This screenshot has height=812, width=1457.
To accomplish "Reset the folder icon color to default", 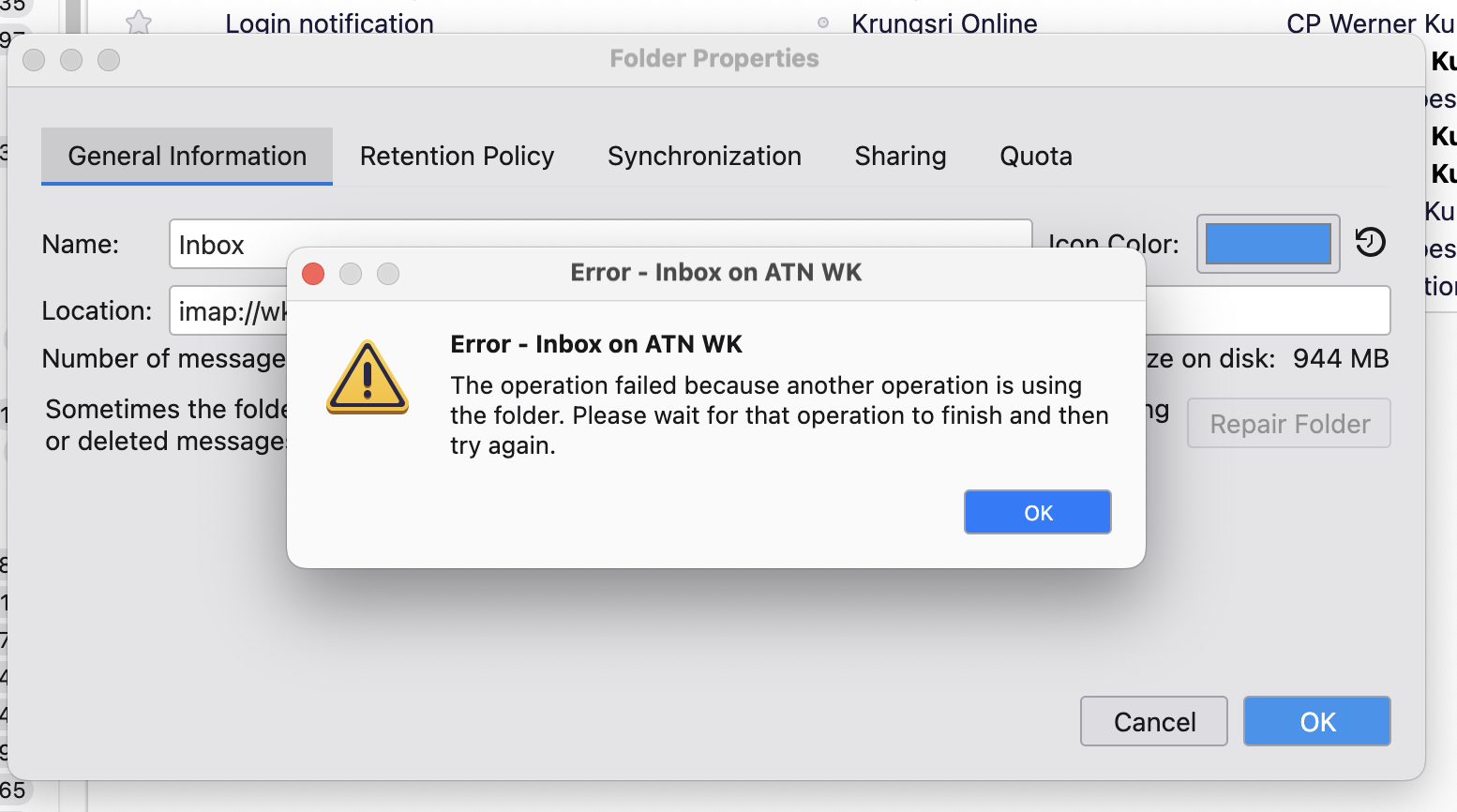I will pyautogui.click(x=1370, y=243).
